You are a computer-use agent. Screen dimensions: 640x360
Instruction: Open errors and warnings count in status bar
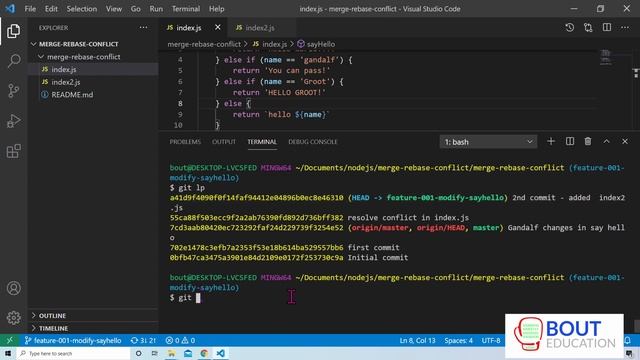point(180,340)
